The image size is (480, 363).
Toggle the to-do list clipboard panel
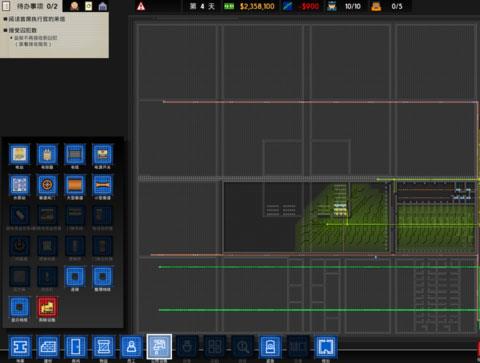point(6,6)
